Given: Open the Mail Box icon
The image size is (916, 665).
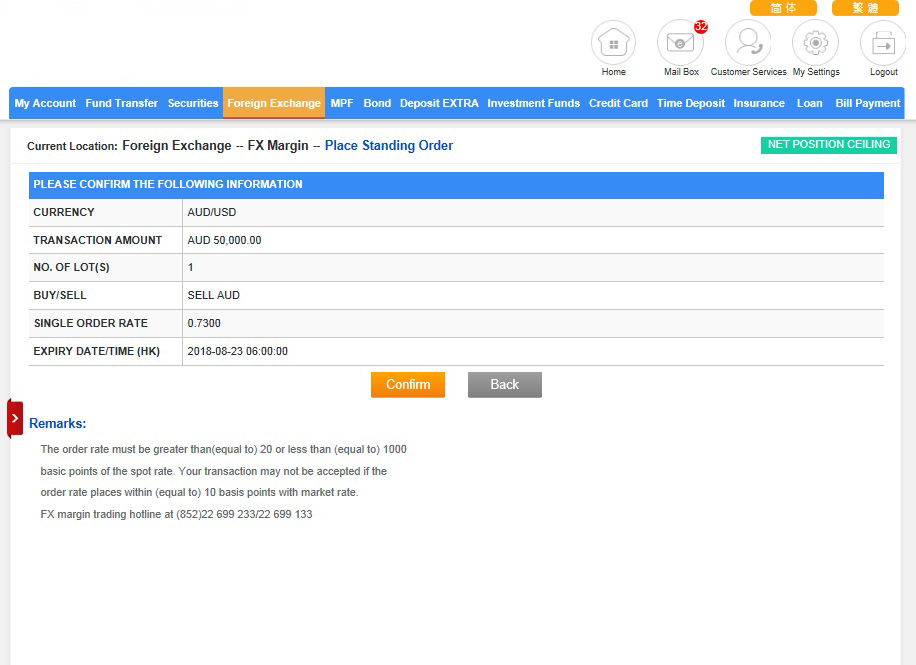Looking at the screenshot, I should 680,44.
